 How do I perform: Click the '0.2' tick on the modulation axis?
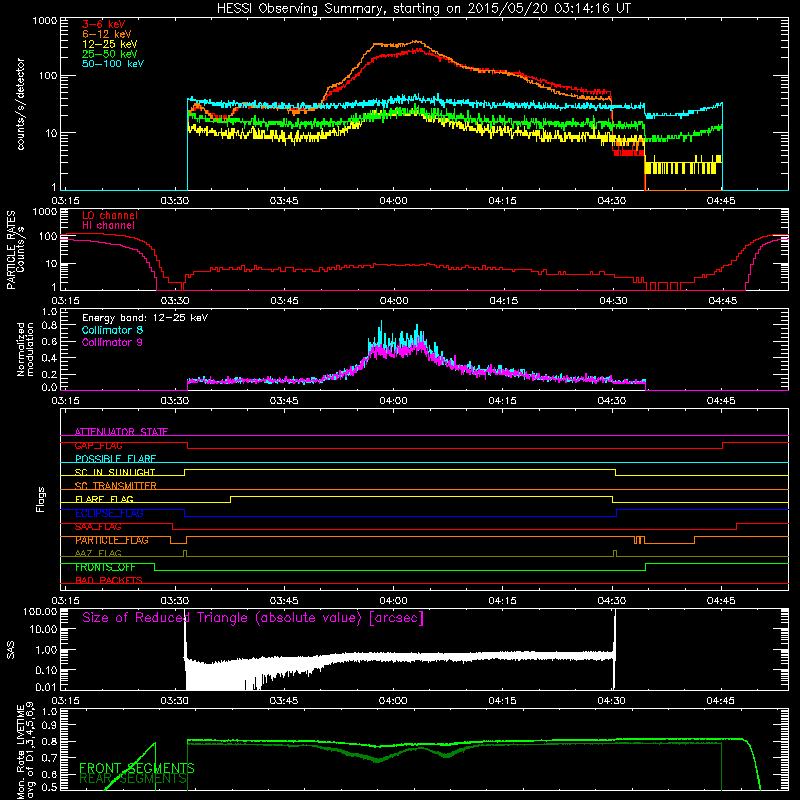pyautogui.click(x=49, y=374)
